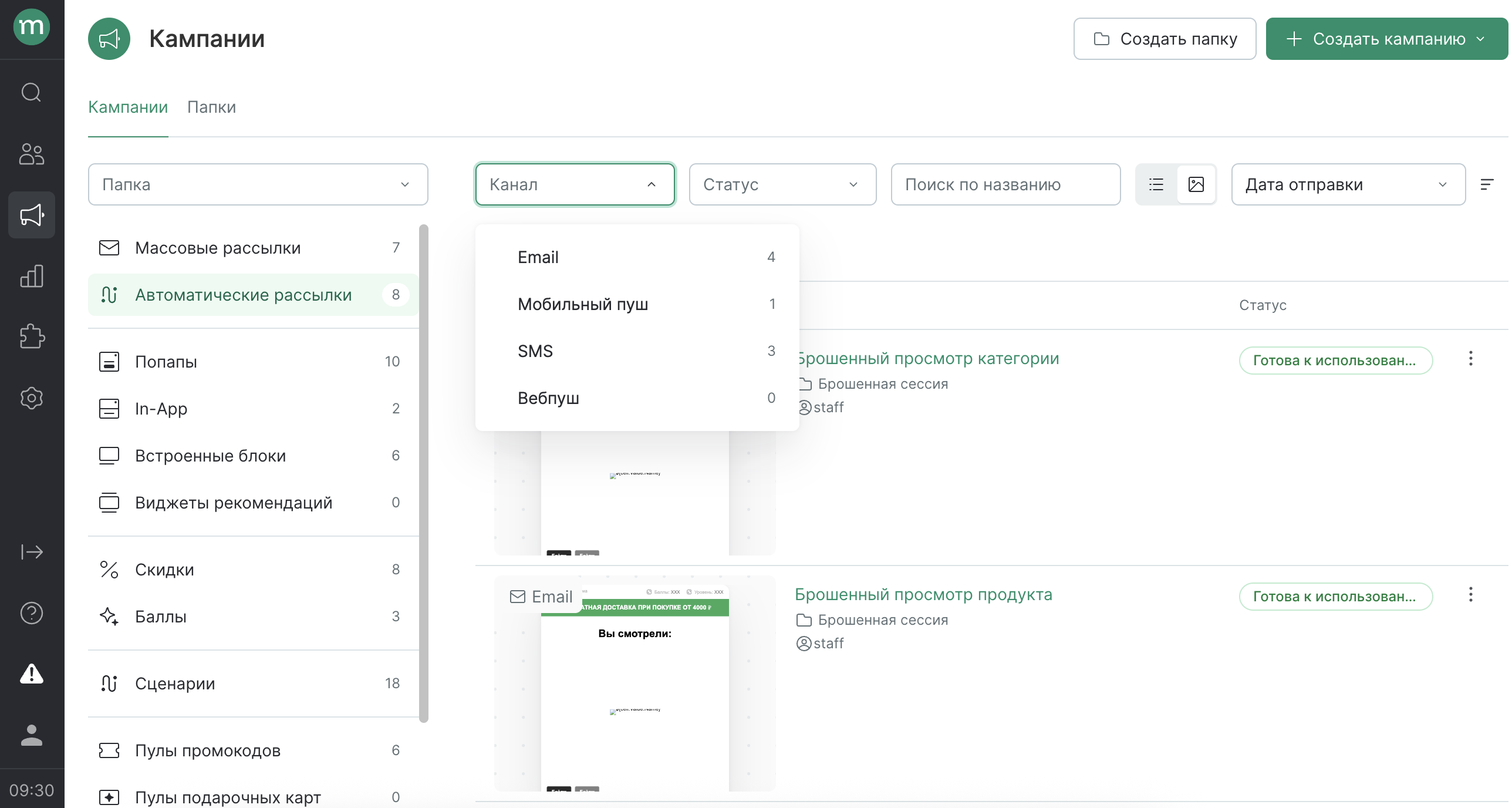1512x808 pixels.
Task: Click the Mindbox logo icon
Action: (x=32, y=27)
